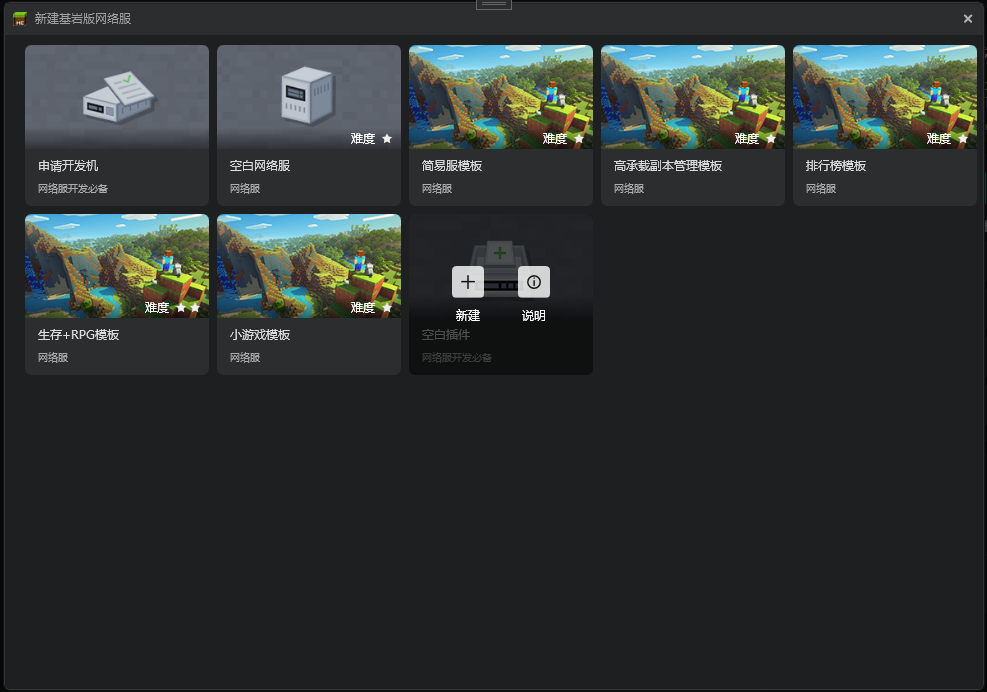This screenshot has width=987, height=692.
Task: Select the 简易服模板 thumbnail
Action: coord(501,97)
